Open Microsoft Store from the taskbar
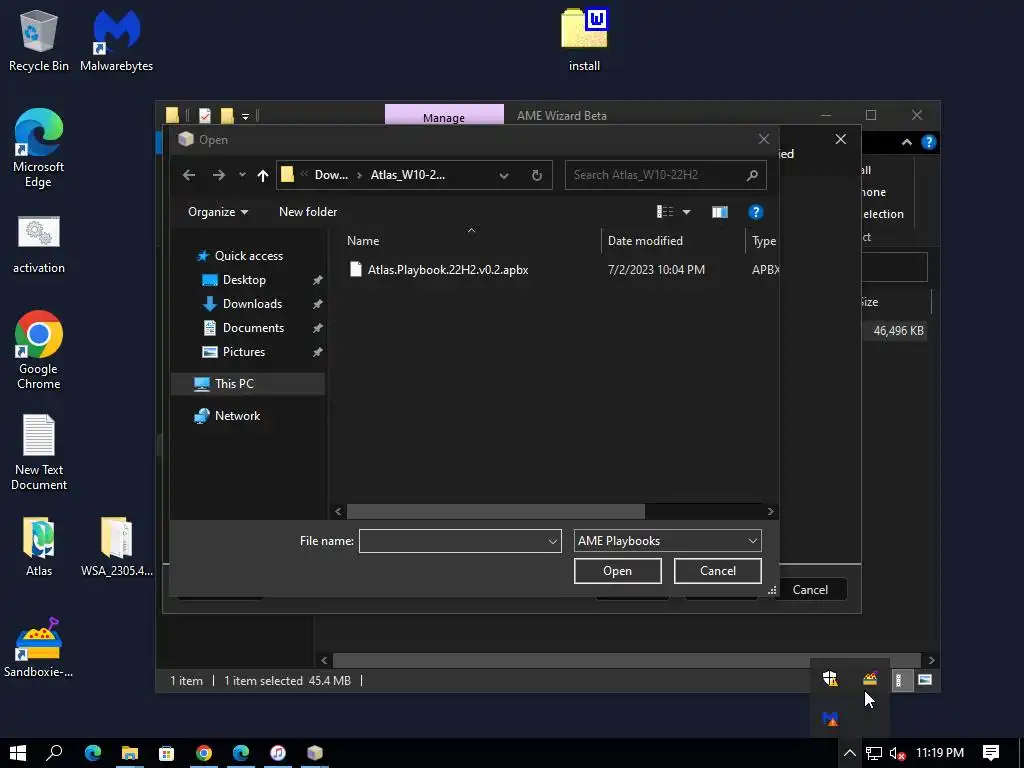 pyautogui.click(x=167, y=753)
